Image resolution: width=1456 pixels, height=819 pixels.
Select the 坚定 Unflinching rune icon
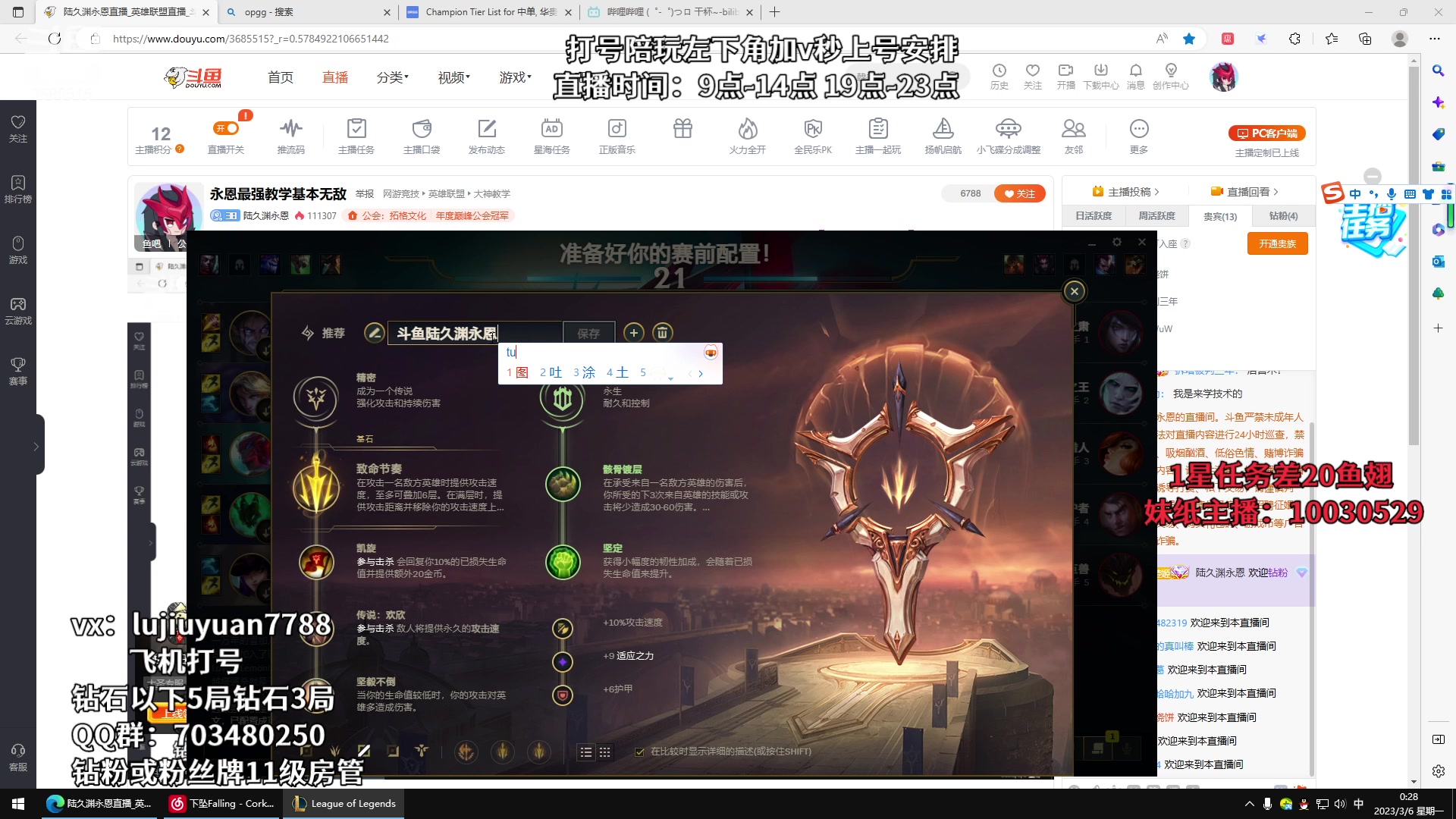tap(563, 562)
